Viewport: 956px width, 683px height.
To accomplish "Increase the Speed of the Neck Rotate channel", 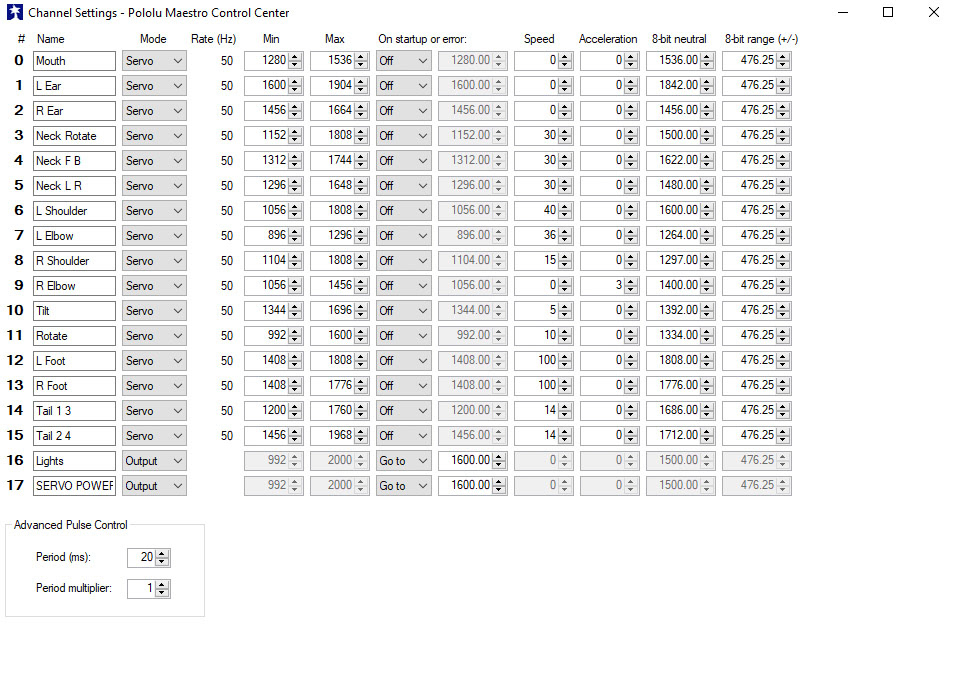I will click(565, 132).
